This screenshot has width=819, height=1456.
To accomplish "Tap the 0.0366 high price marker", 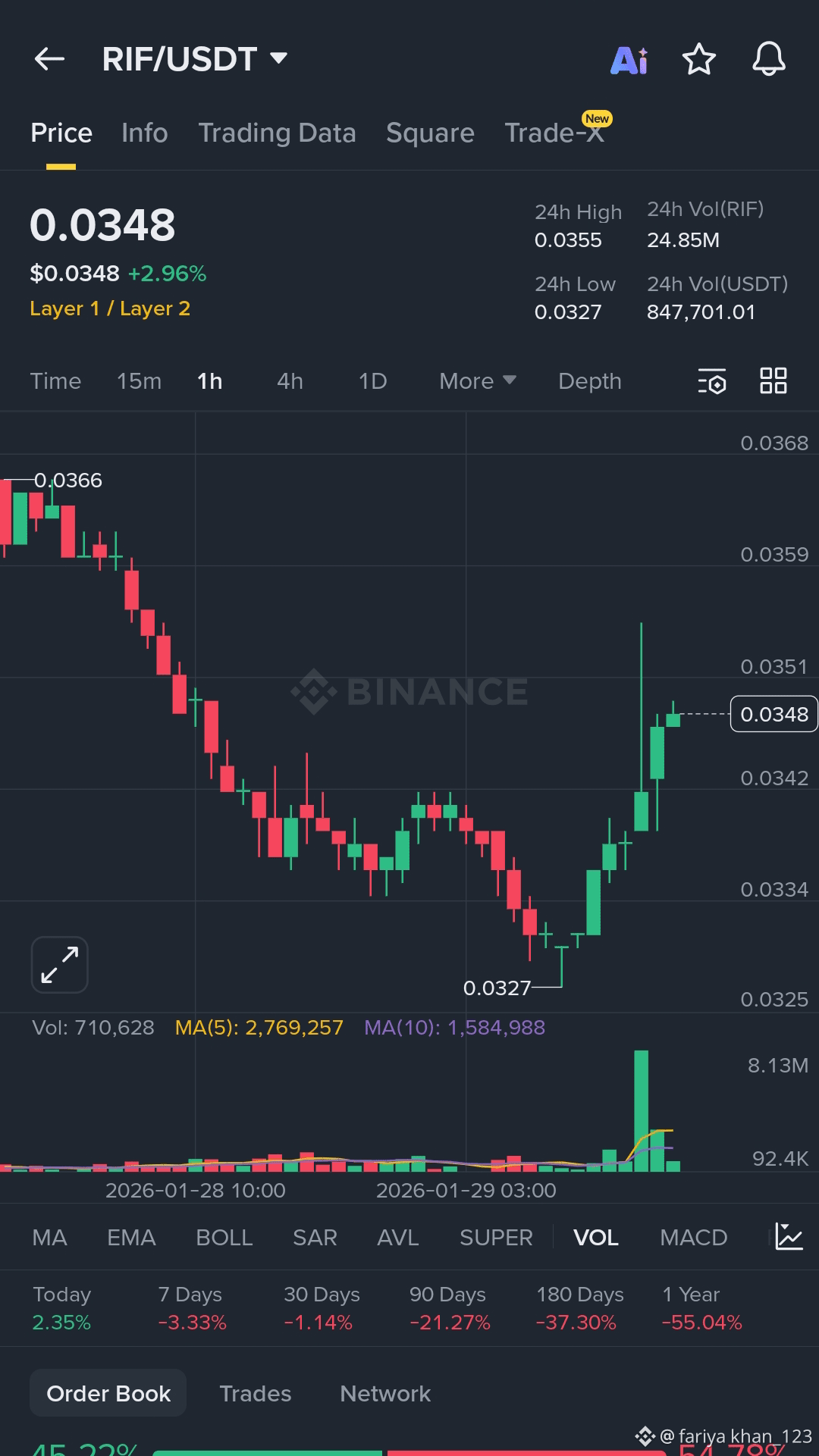I will 68,480.
